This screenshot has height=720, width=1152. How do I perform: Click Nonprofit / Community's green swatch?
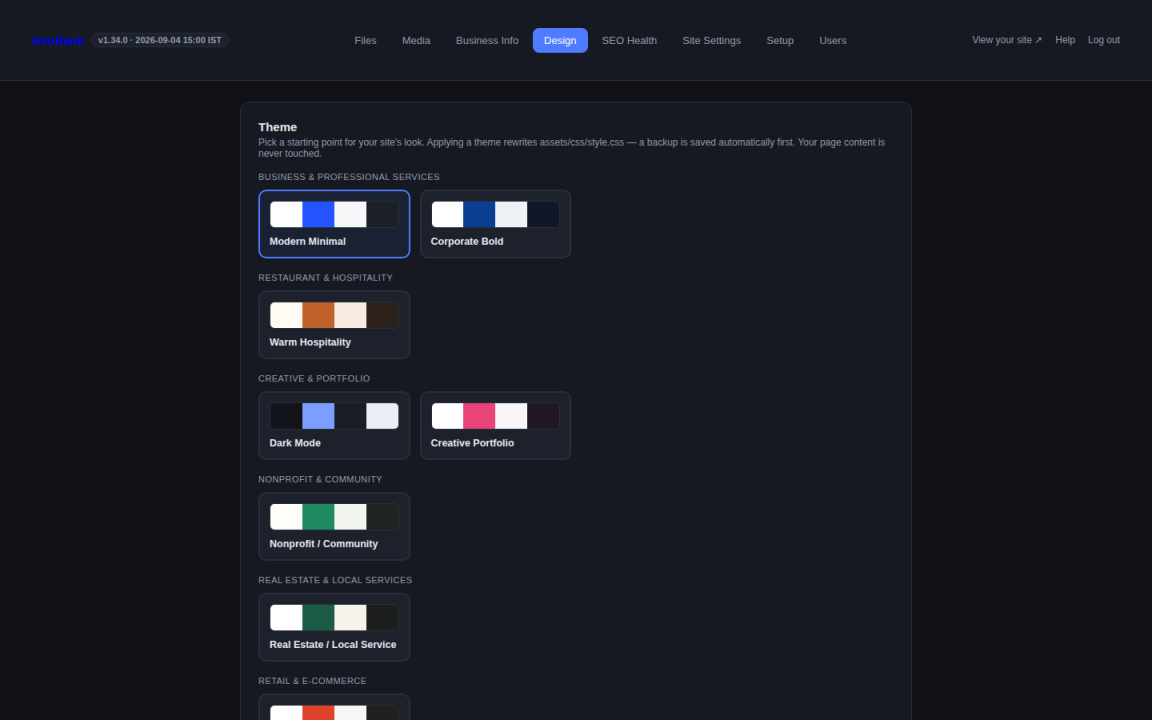click(318, 516)
